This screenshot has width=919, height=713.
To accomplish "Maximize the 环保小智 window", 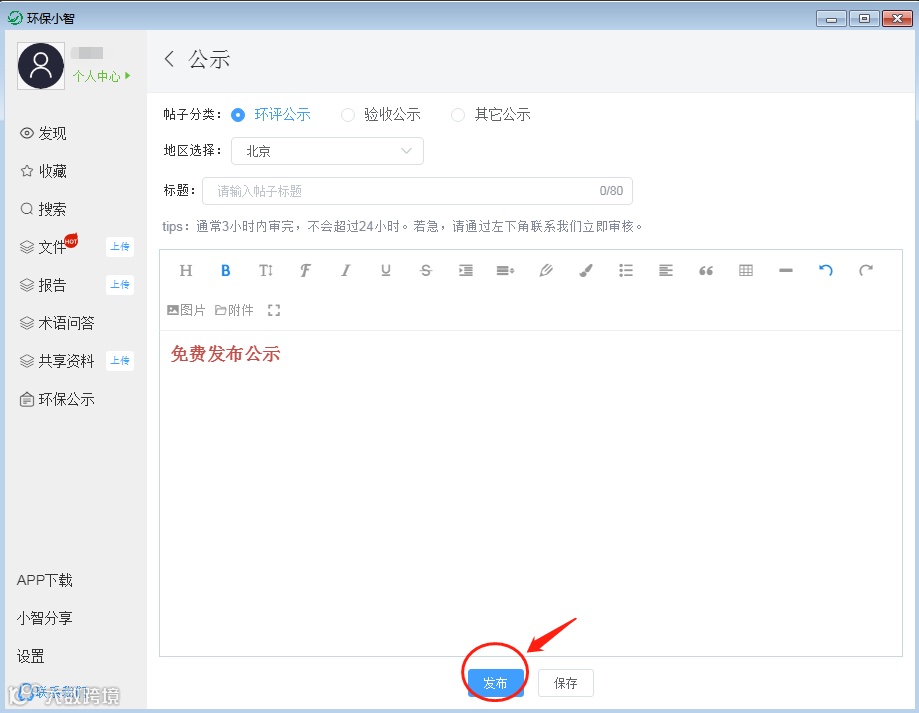I will pos(864,19).
